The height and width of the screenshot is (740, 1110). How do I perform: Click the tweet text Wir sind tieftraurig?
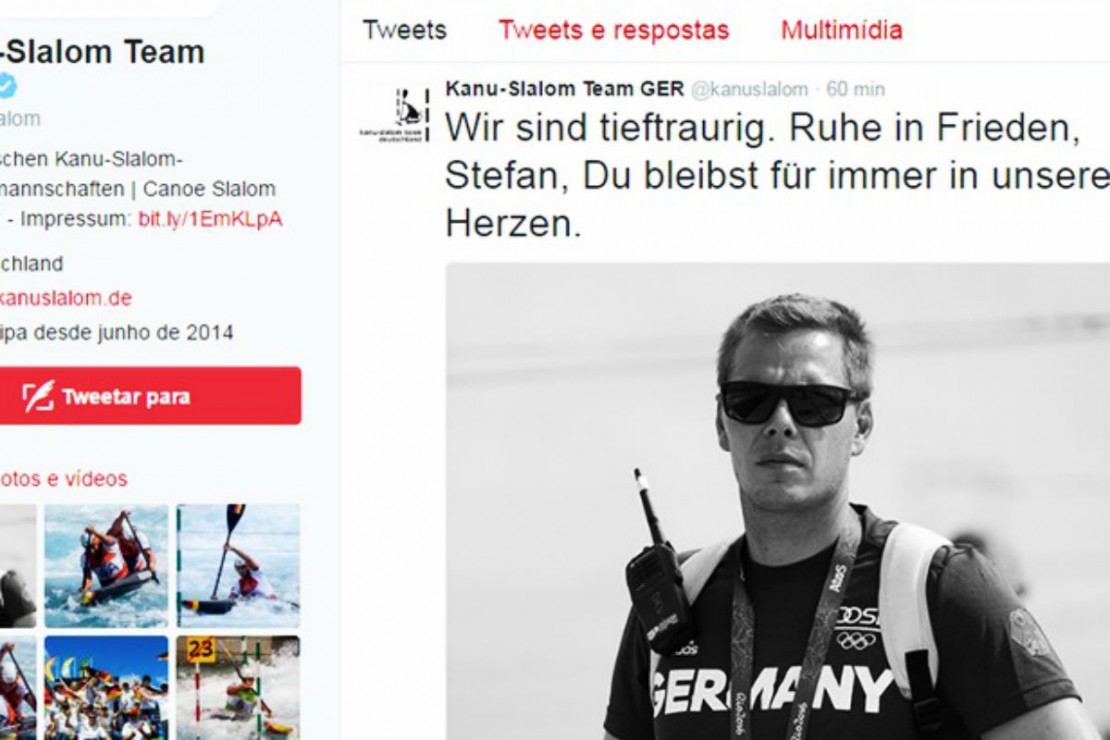click(609, 128)
